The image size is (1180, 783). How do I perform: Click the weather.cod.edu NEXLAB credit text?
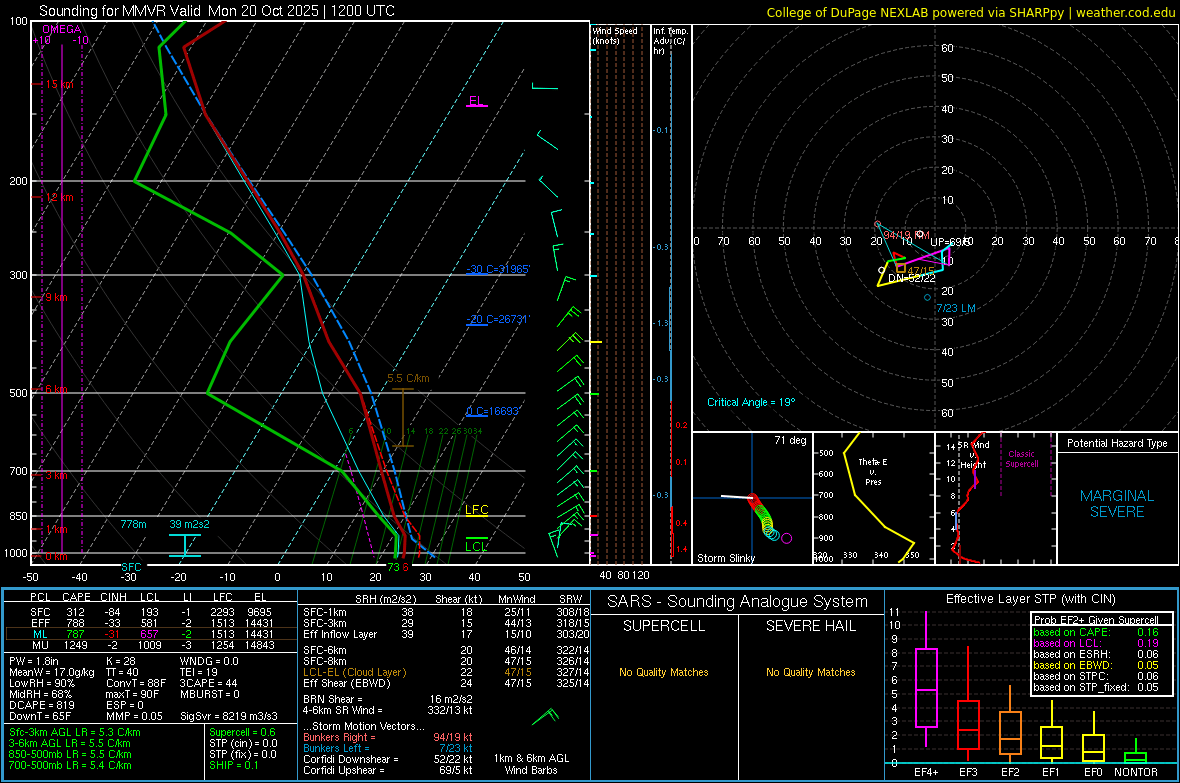pos(969,13)
